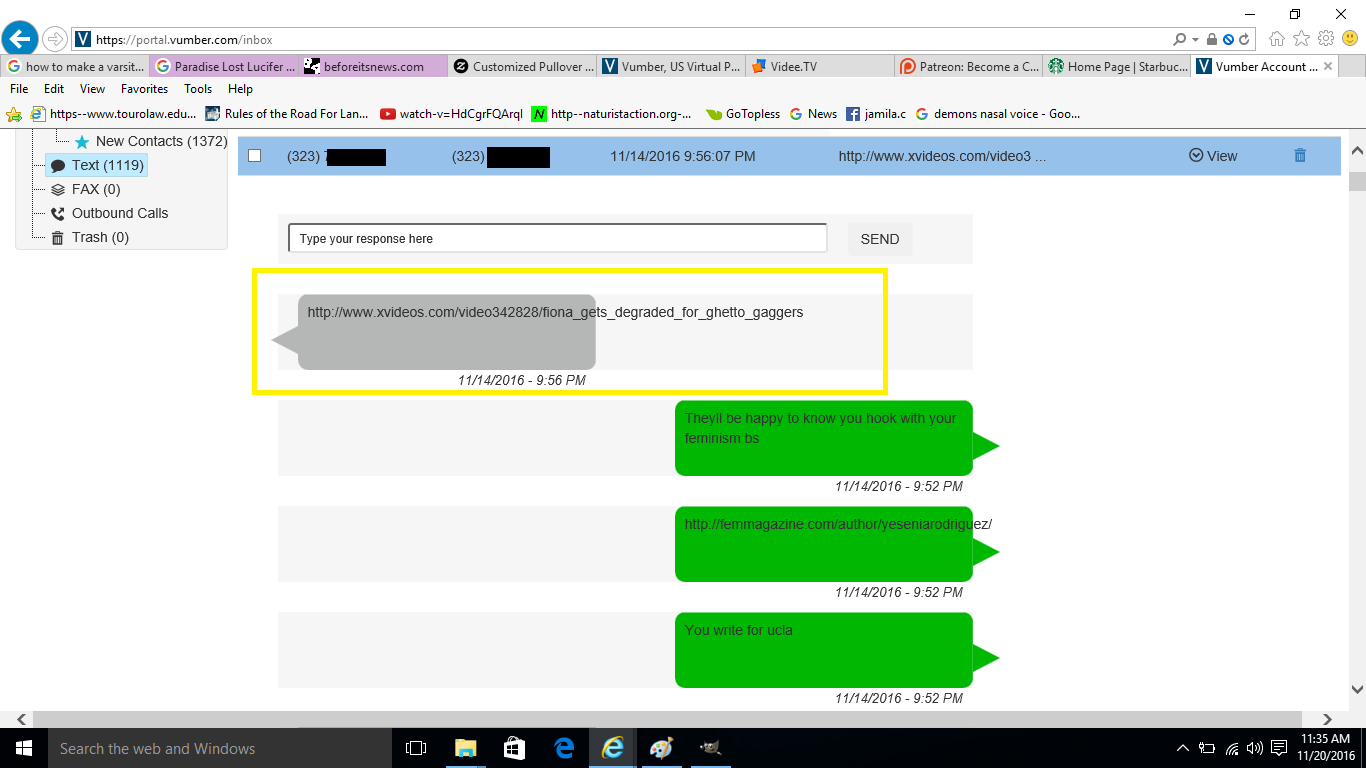Open the Help menu

[x=240, y=89]
